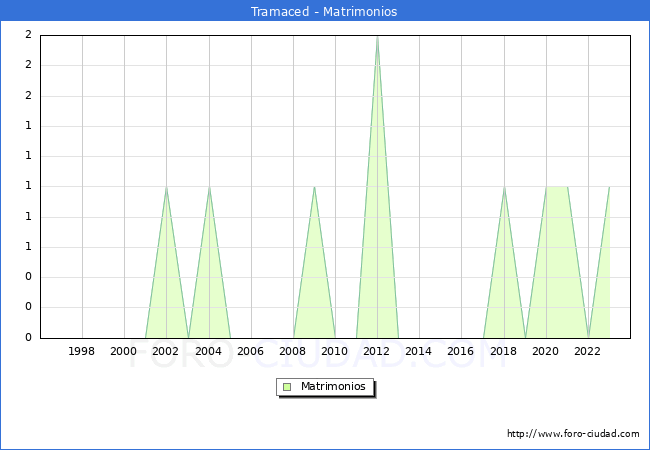Click the green Matrimonios legend swatch
The width and height of the screenshot is (650, 450).
click(287, 387)
